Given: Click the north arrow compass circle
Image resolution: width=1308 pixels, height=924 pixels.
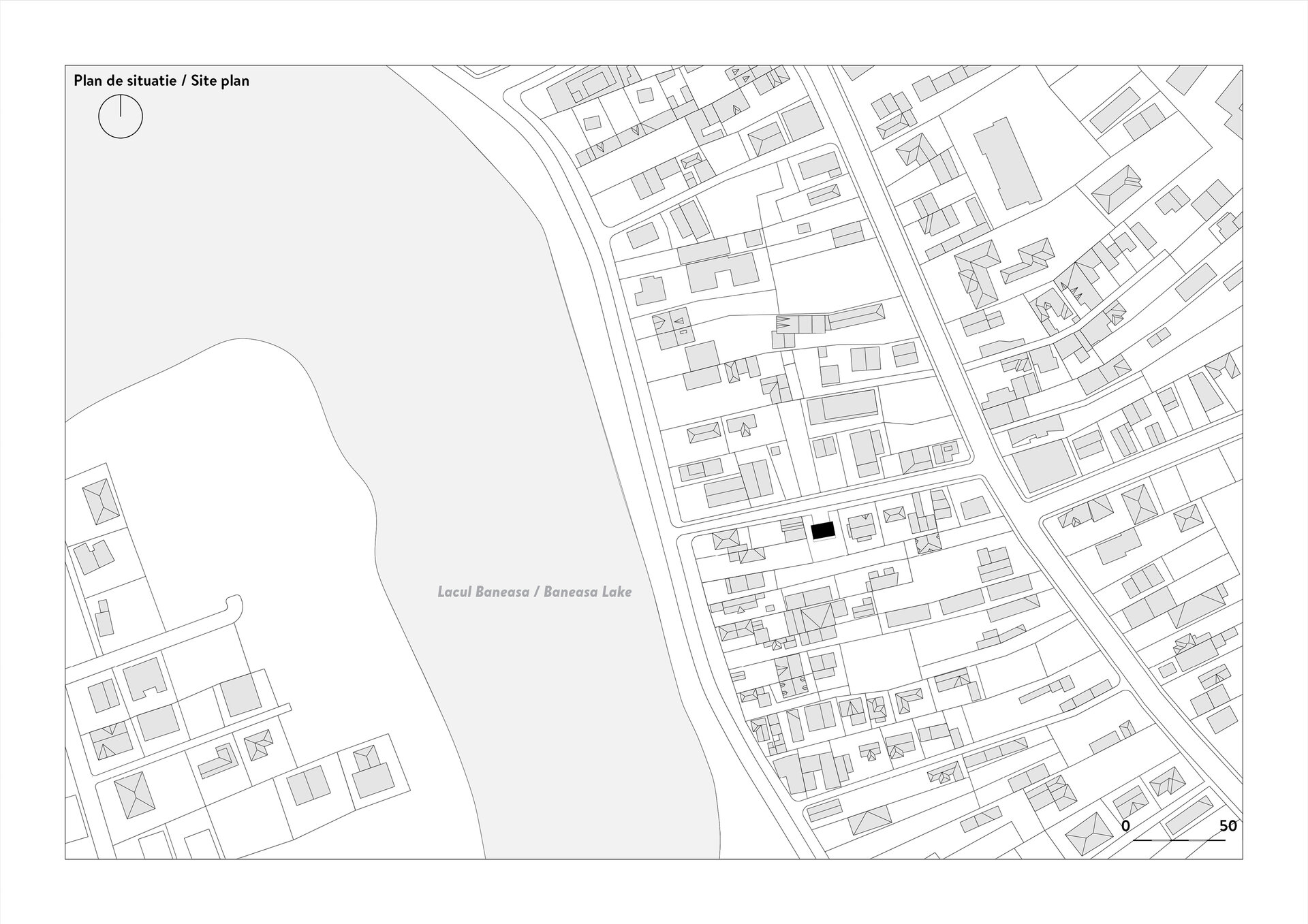Looking at the screenshot, I should coord(121,116).
